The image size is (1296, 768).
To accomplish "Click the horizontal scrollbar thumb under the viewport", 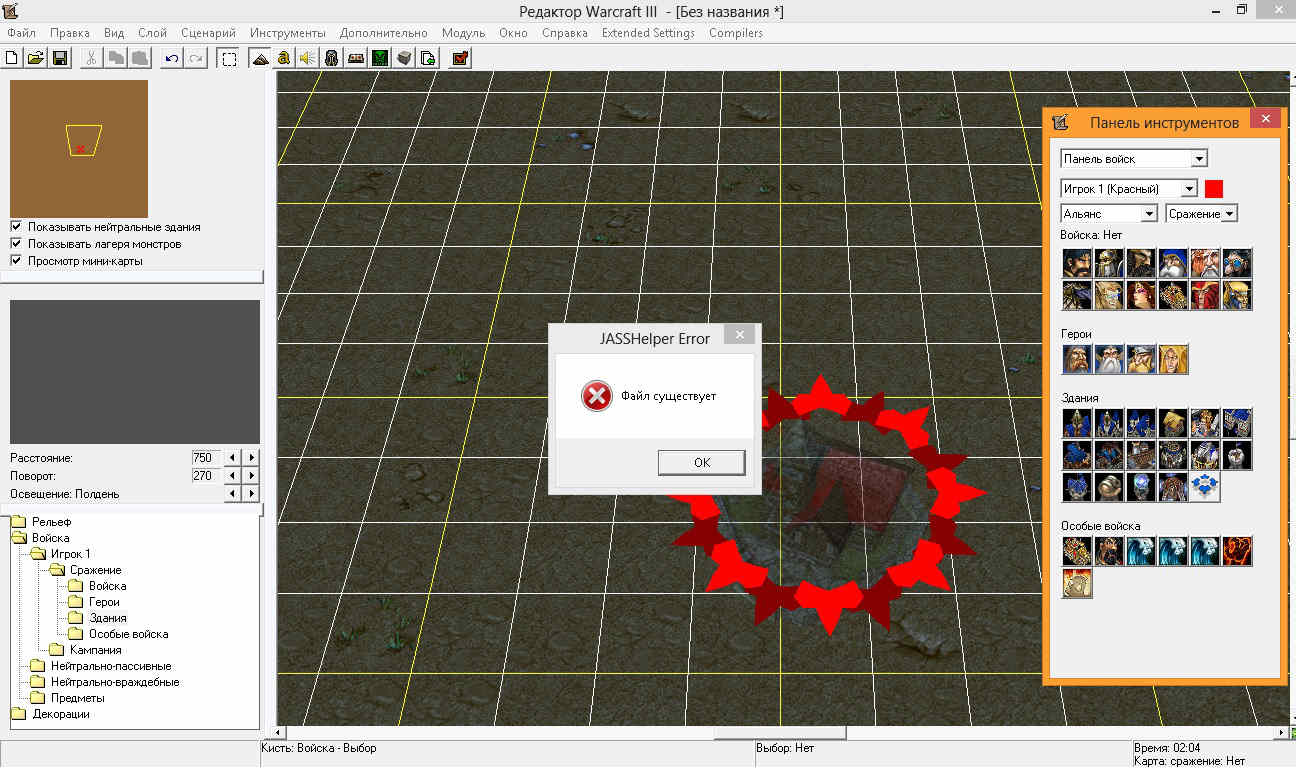I will click(779, 733).
